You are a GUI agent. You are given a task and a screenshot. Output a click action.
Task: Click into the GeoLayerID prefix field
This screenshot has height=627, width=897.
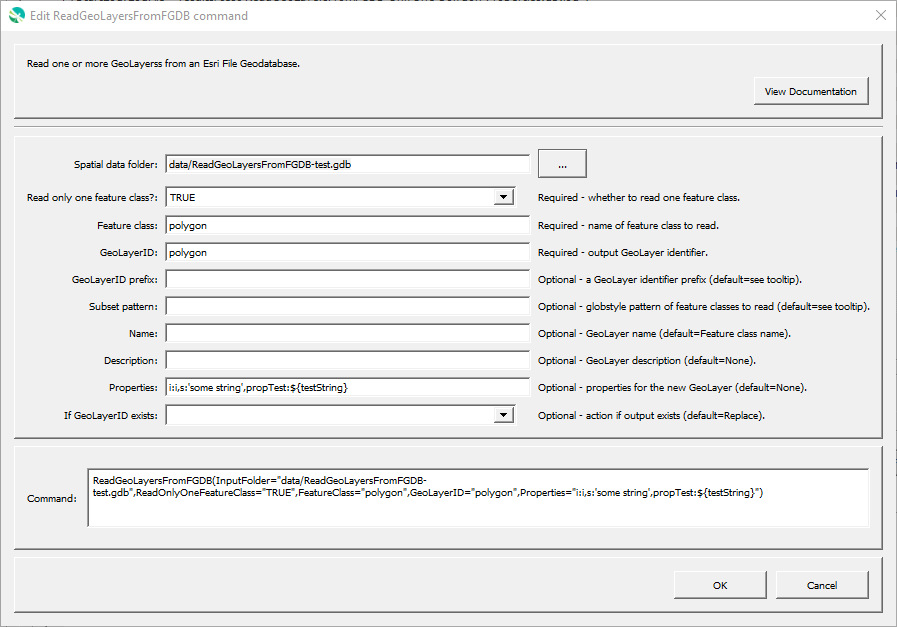click(x=348, y=279)
